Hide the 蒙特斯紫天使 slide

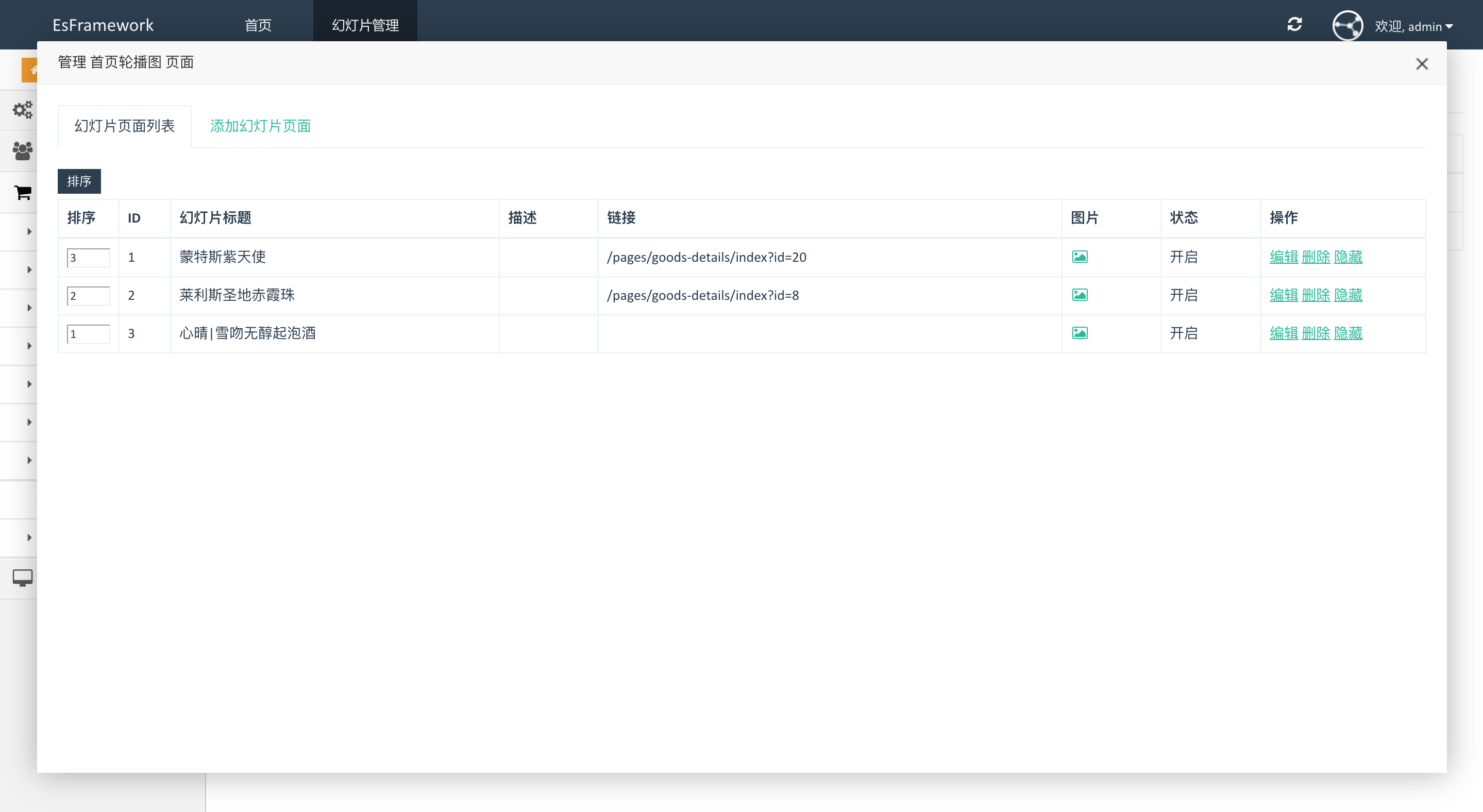point(1347,257)
